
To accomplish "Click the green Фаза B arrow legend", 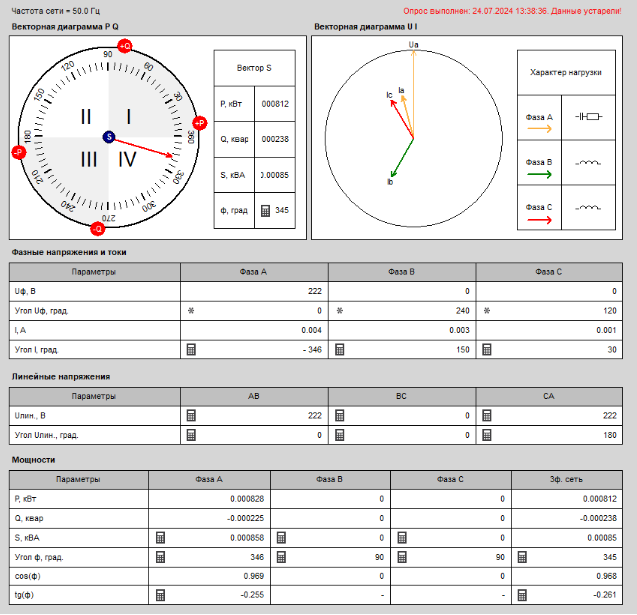I will click(539, 175).
